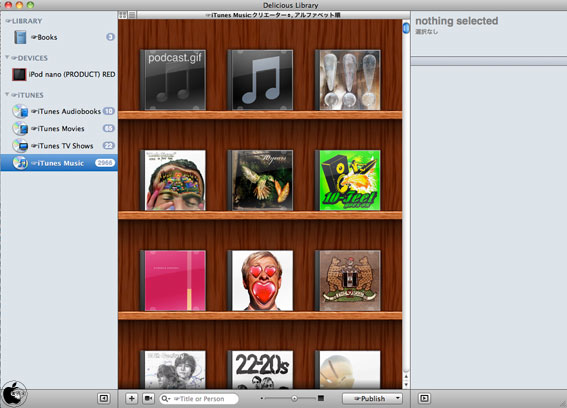Click the large cover size icon
The image size is (567, 408).
tap(321, 398)
